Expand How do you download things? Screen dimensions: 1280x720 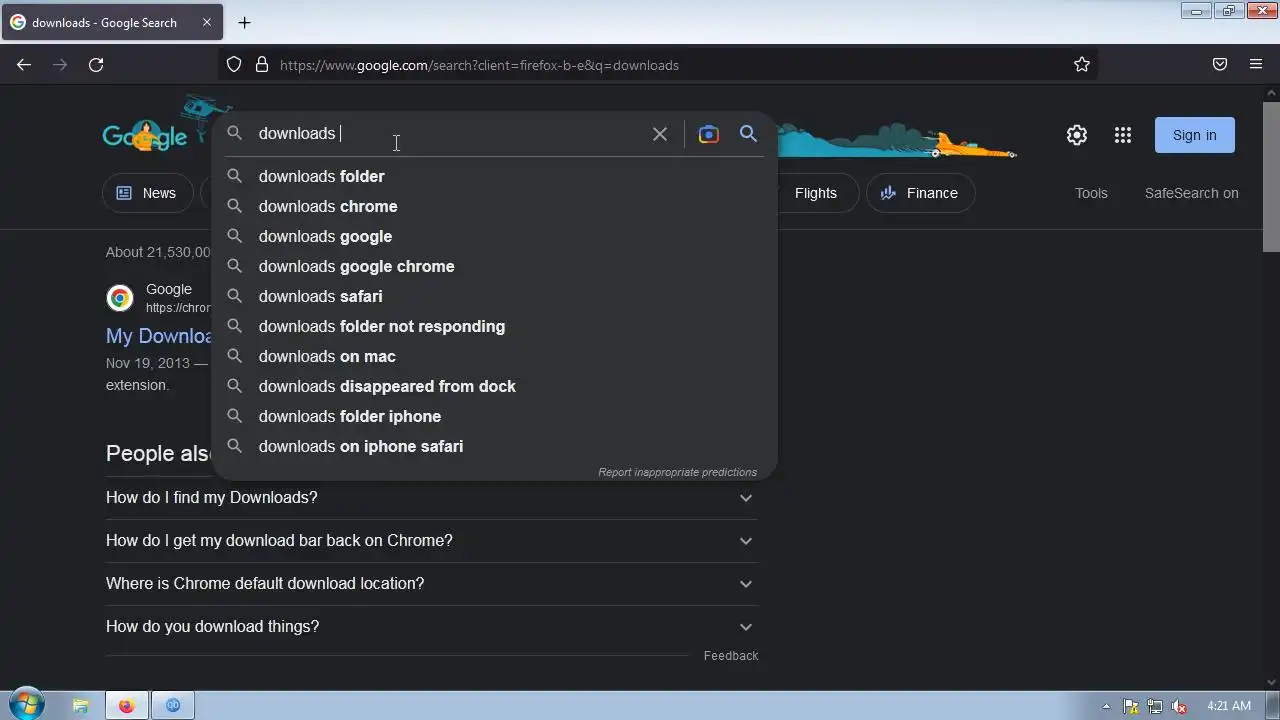[431, 626]
